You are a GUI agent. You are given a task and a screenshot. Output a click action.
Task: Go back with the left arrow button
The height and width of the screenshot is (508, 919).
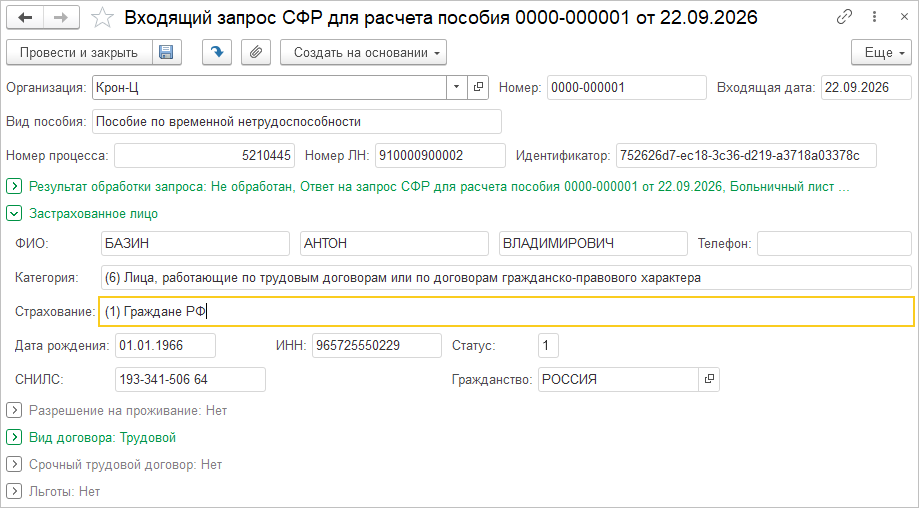25,18
